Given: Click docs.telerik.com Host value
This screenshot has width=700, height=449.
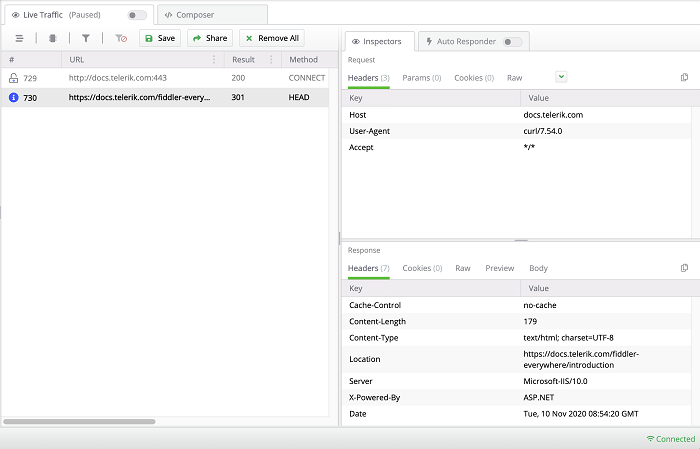Looking at the screenshot, I should click(553, 115).
